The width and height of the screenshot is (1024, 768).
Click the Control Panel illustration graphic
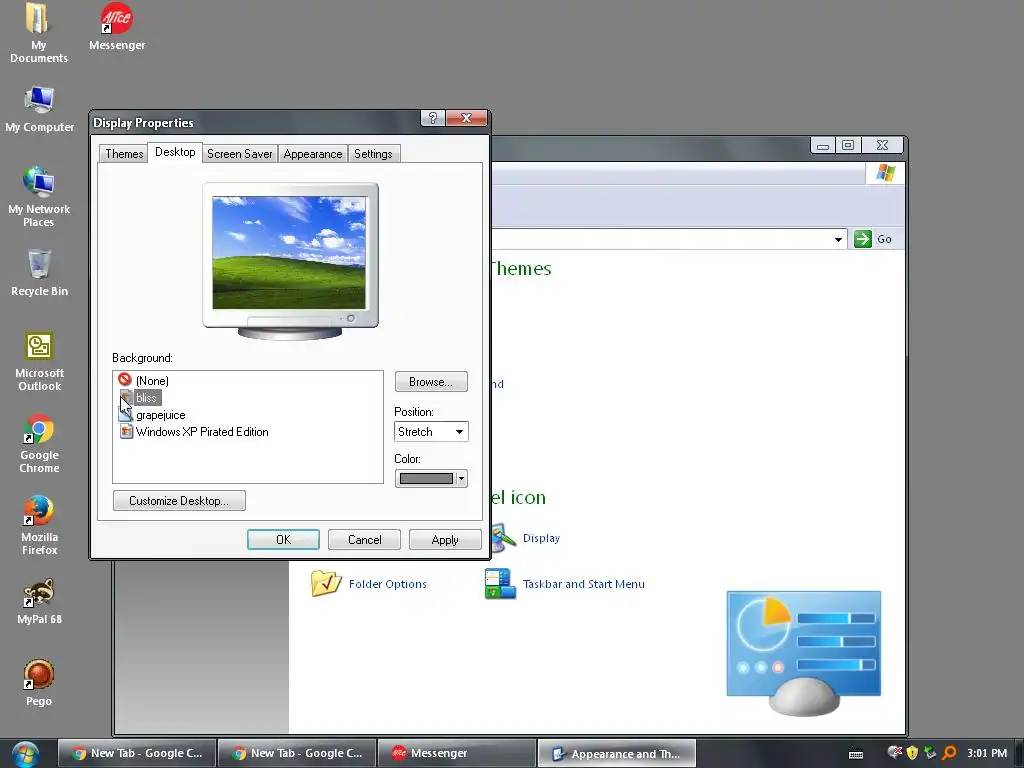[x=804, y=653]
